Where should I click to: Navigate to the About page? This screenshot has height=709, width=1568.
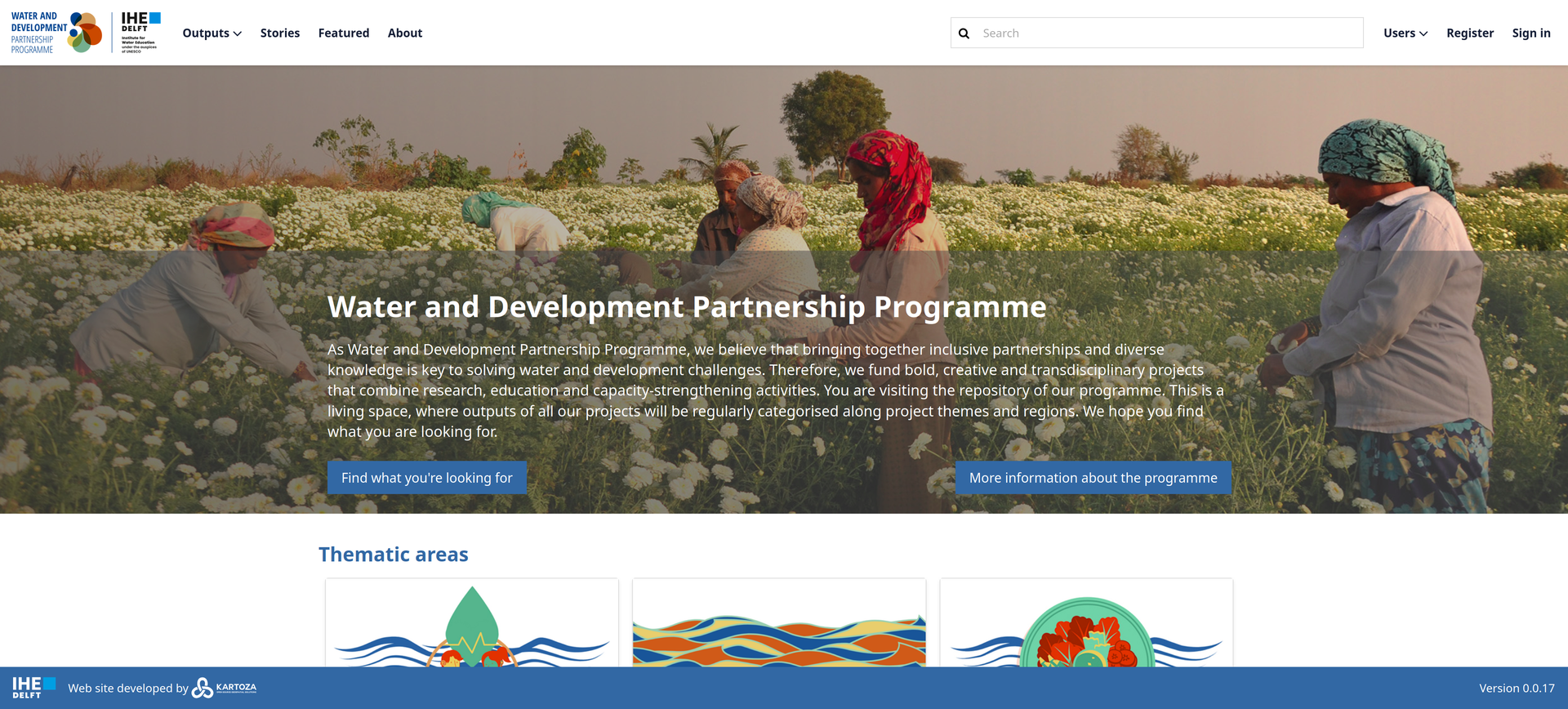tap(405, 33)
